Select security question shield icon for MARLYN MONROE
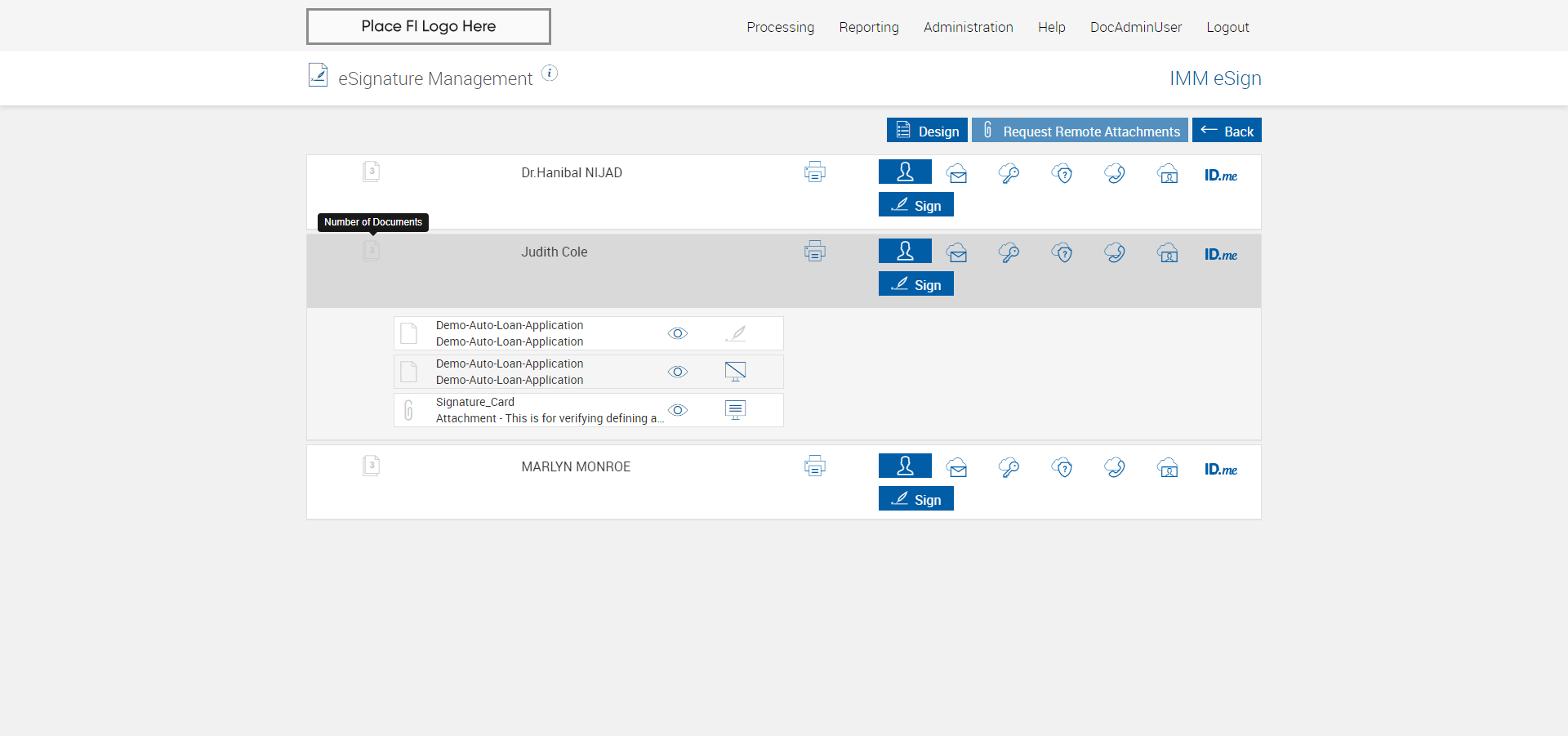This screenshot has height=736, width=1568. pos(1062,467)
